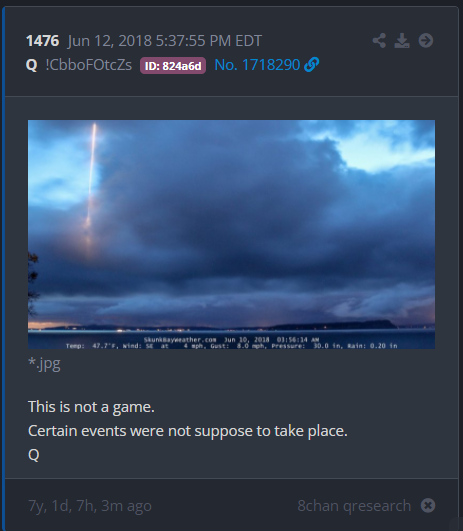Click the 'Certain events were not suppose' line

188,431
